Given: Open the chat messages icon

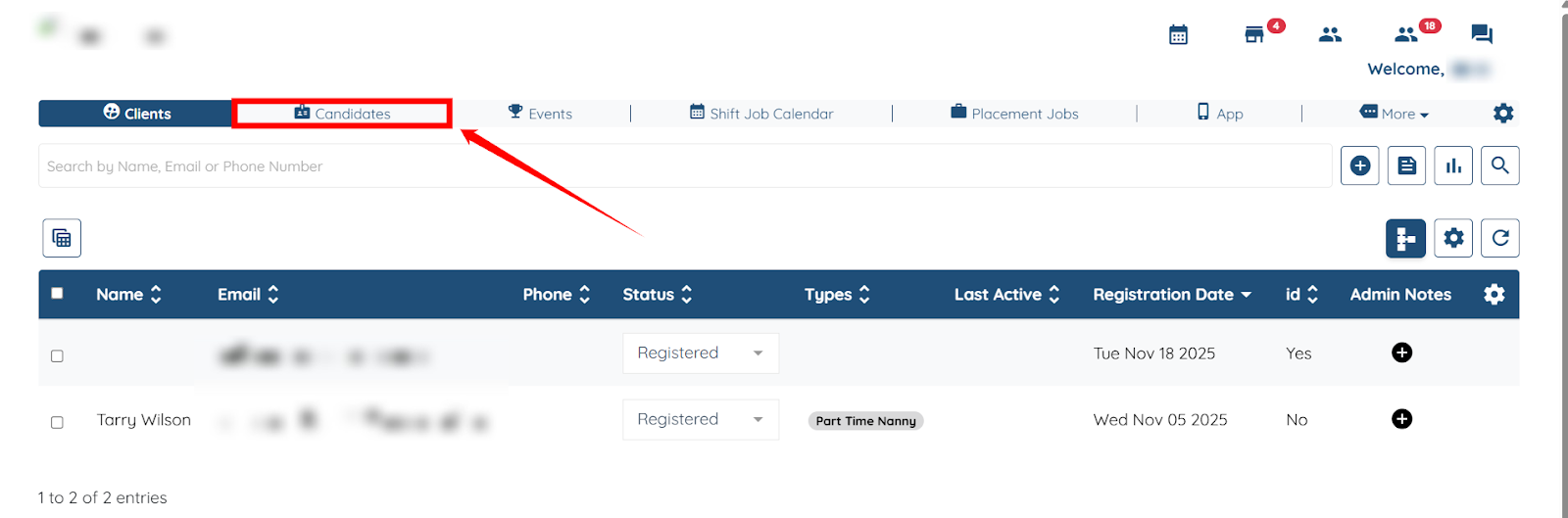Looking at the screenshot, I should pyautogui.click(x=1482, y=35).
